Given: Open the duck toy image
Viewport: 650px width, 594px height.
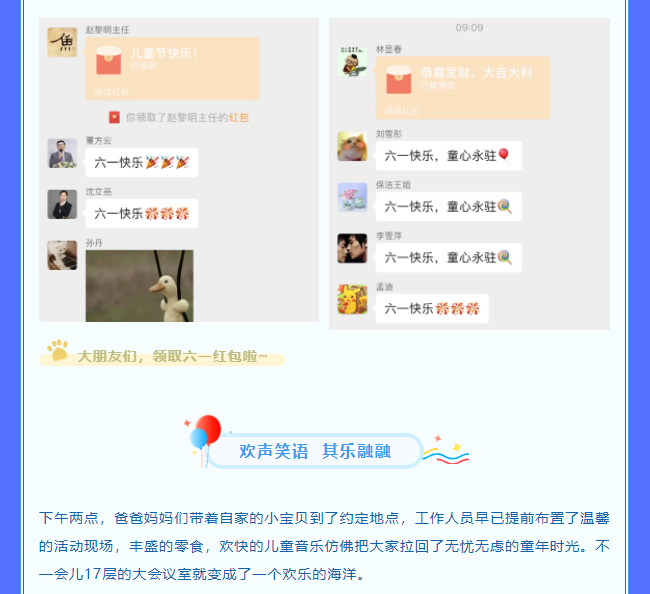Looking at the screenshot, I should tap(139, 286).
